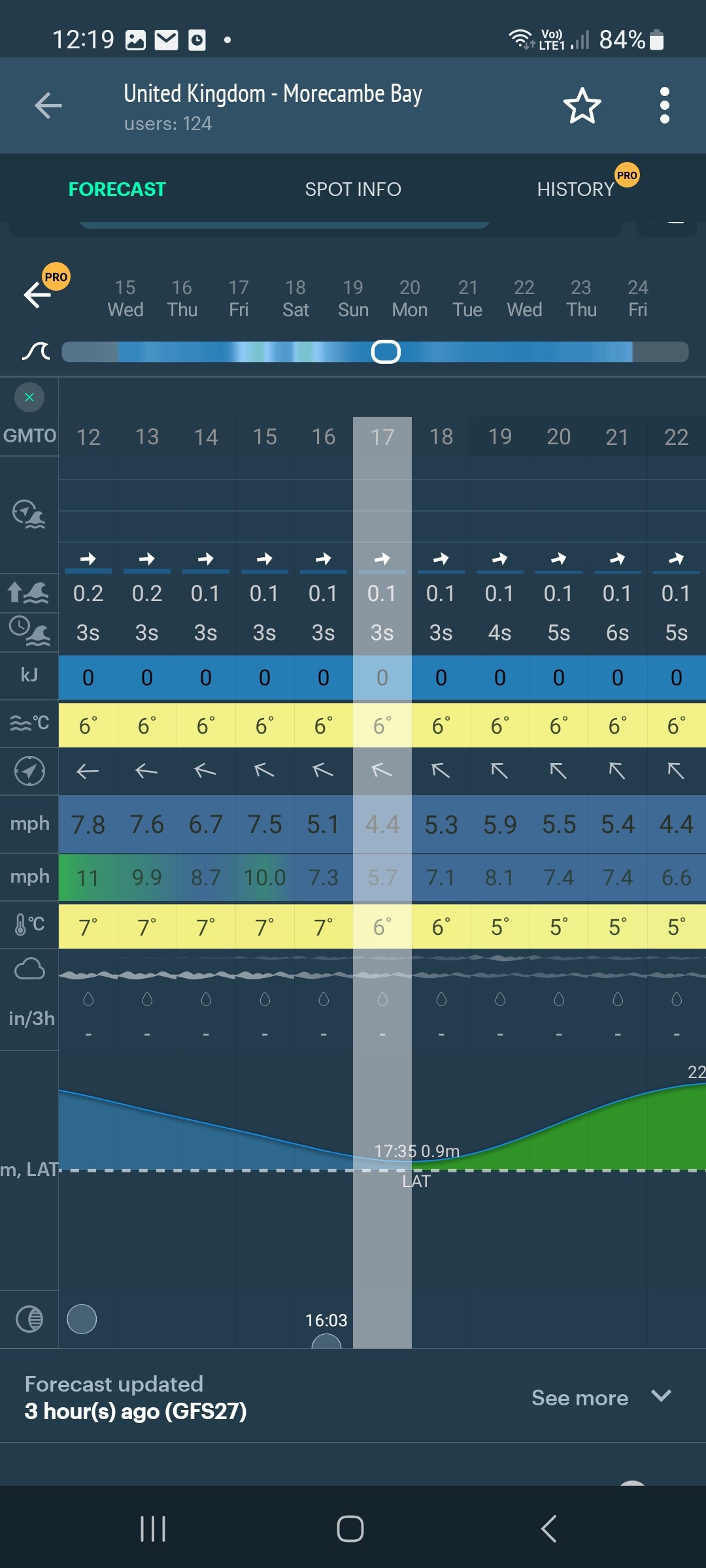Image resolution: width=706 pixels, height=1568 pixels.
Task: Select the FORECAST tab
Action: click(117, 189)
